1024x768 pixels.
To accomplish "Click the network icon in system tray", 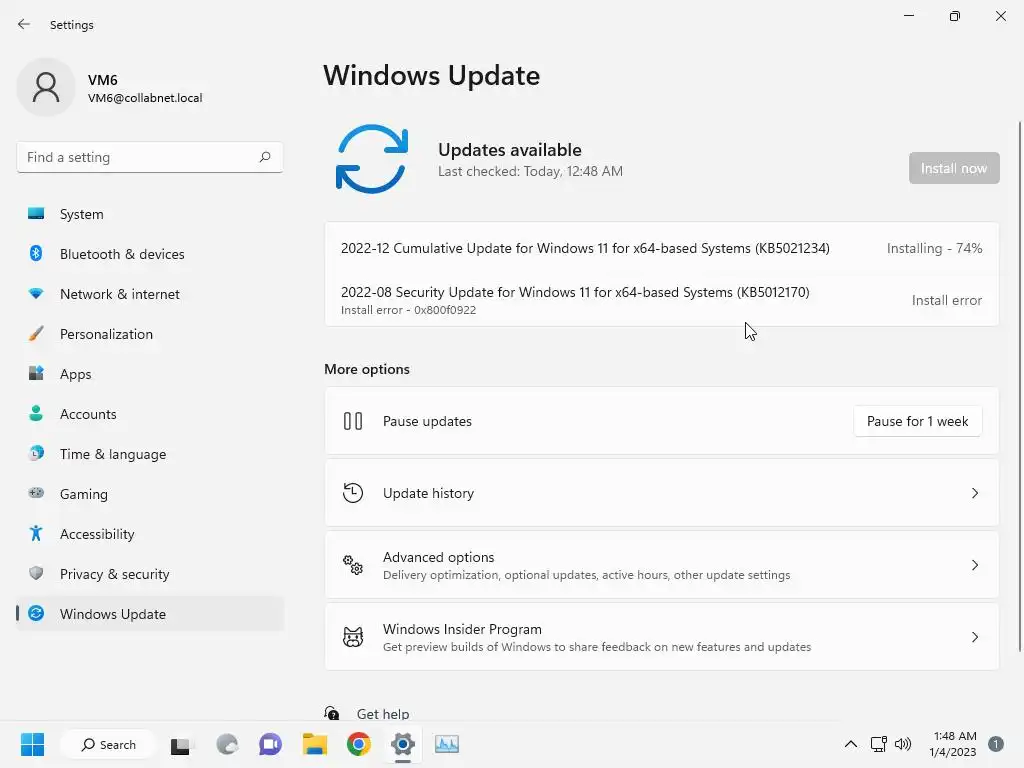I will pos(878,744).
